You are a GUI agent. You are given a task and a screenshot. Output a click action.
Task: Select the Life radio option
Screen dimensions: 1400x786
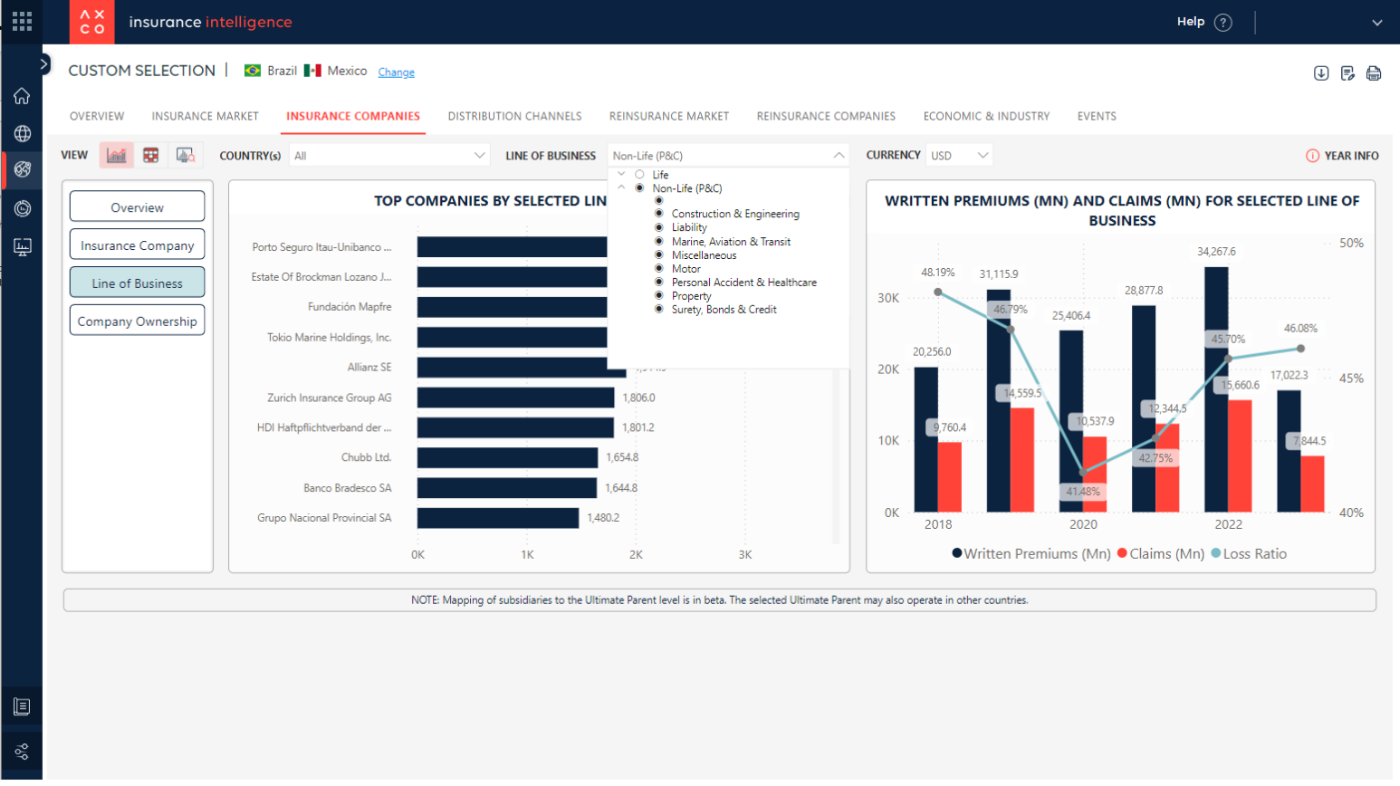(640, 175)
